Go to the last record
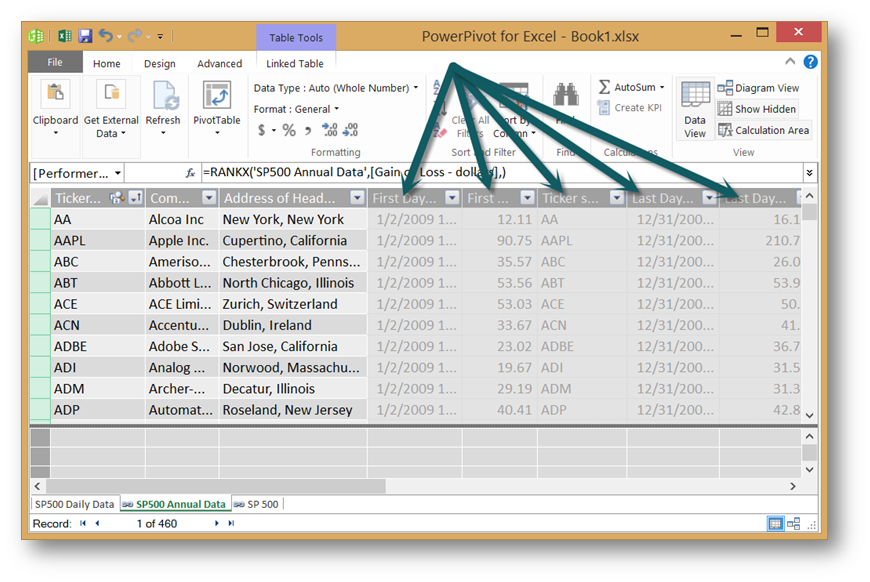The width and height of the screenshot is (870, 582). [231, 523]
